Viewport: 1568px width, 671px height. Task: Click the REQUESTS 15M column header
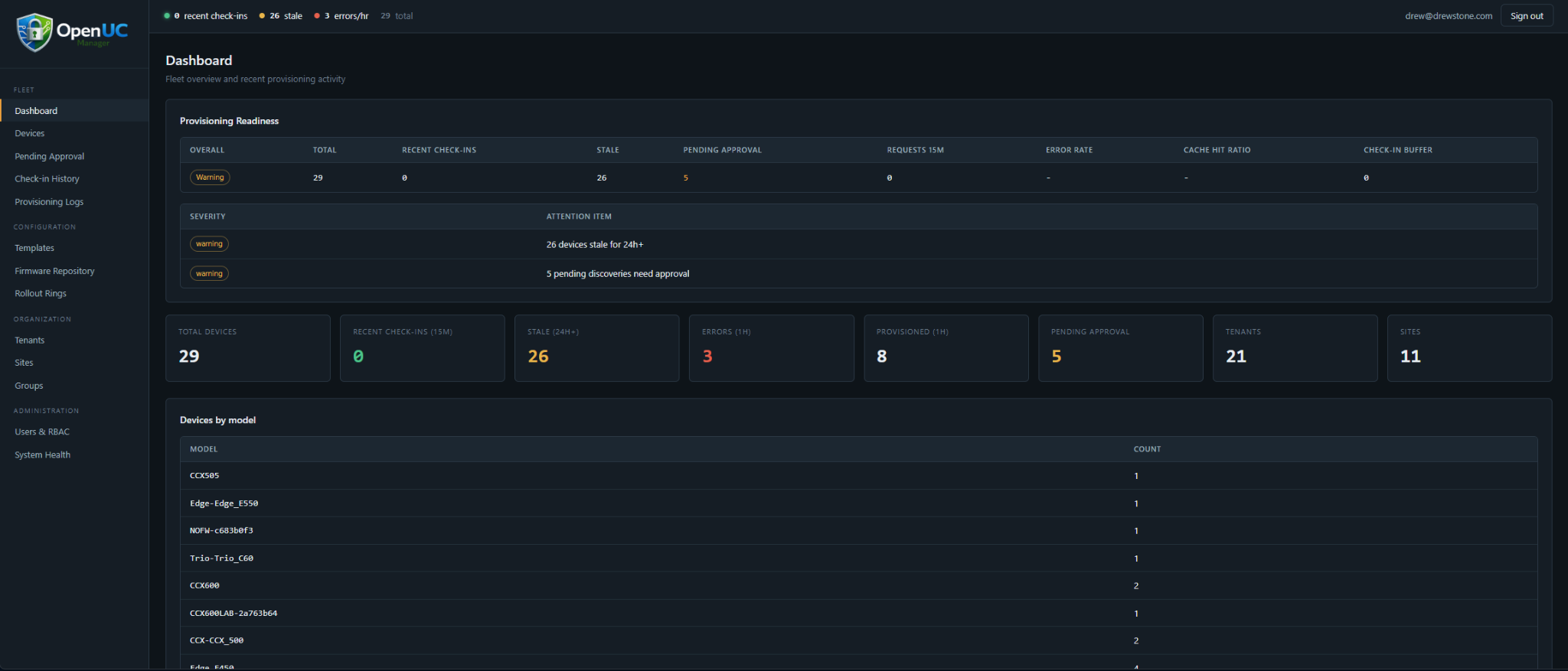[x=915, y=150]
